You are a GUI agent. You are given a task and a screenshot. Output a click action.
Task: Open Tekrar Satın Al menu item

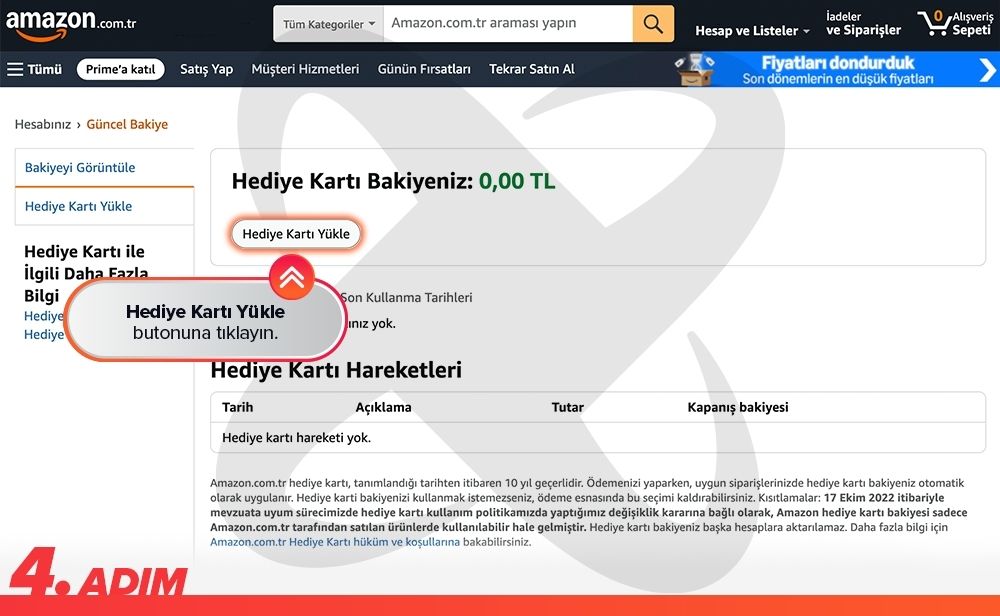click(x=532, y=69)
